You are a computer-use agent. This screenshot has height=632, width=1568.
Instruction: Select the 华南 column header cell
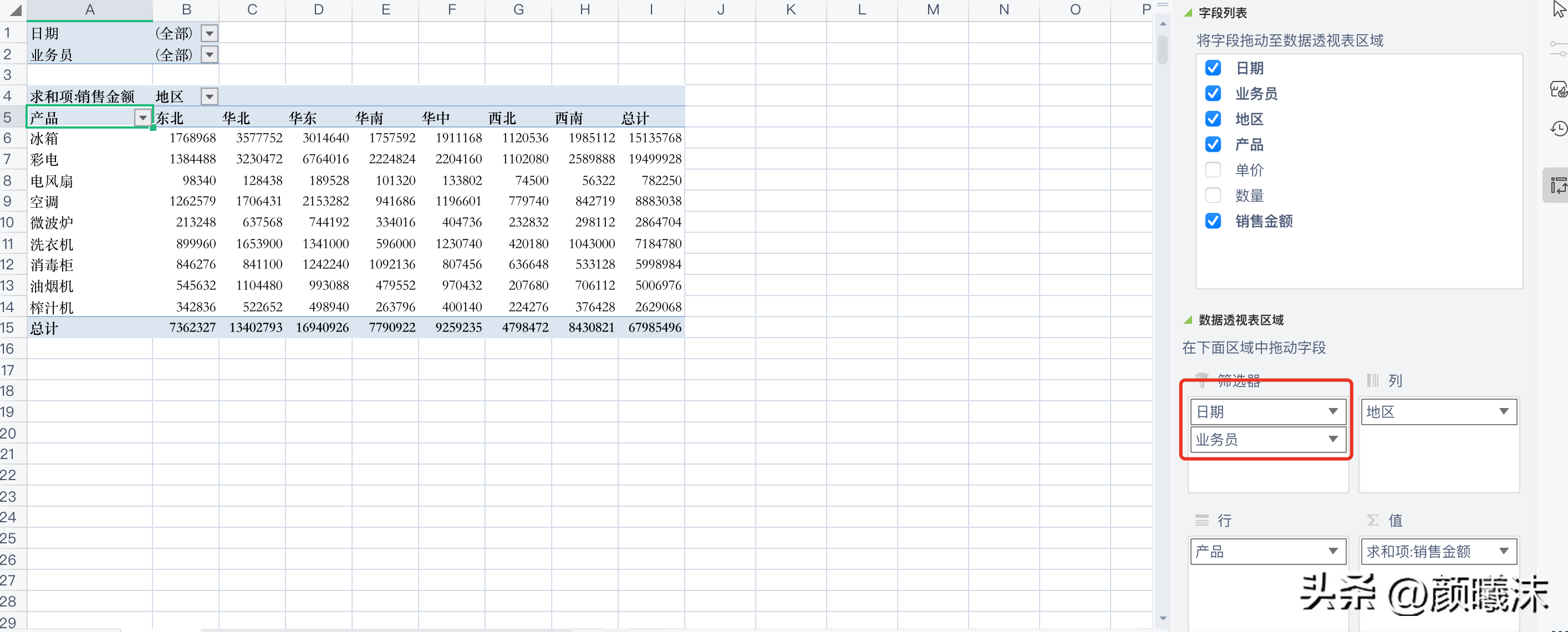click(x=385, y=118)
